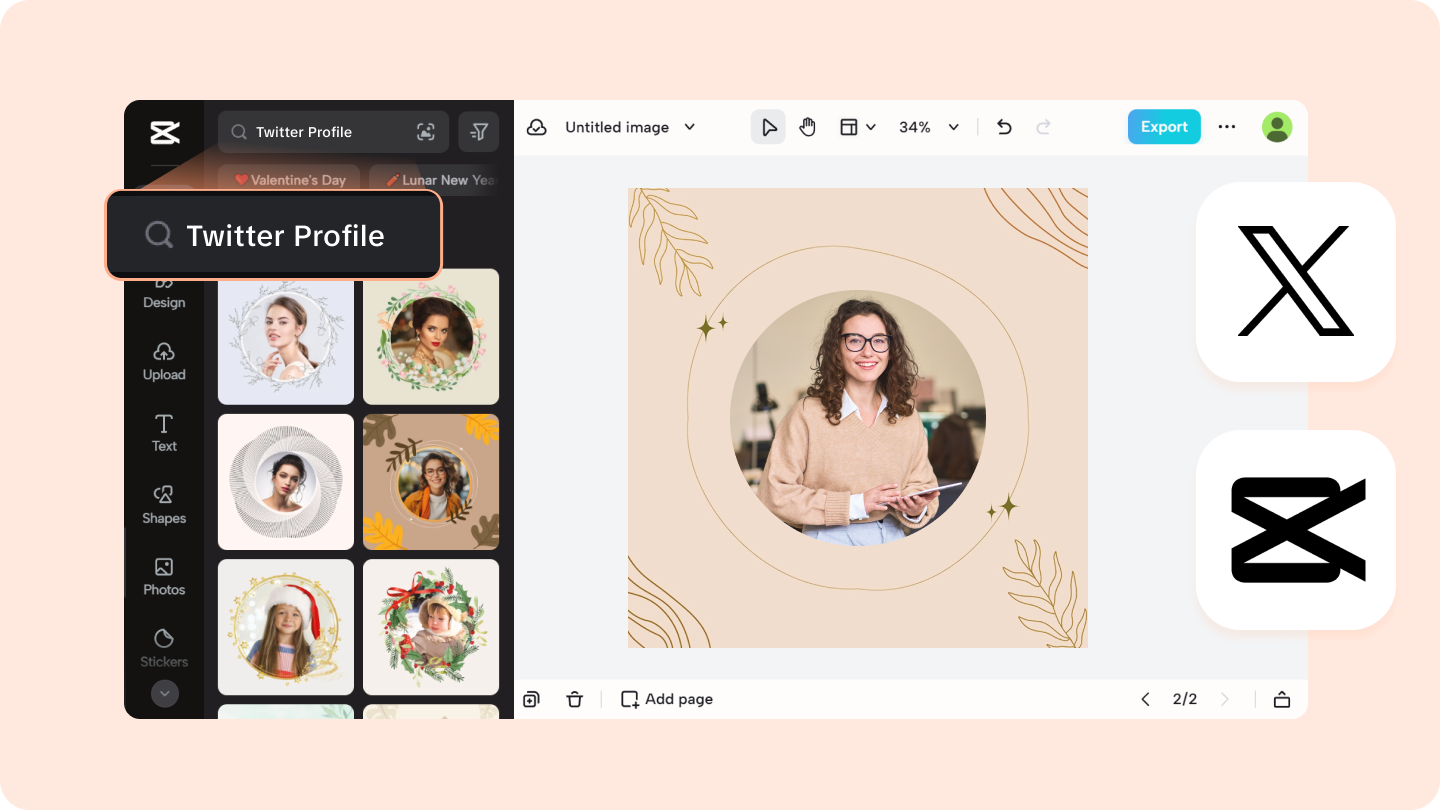
Task: Choose the pink floral wreath template
Action: coord(431,337)
